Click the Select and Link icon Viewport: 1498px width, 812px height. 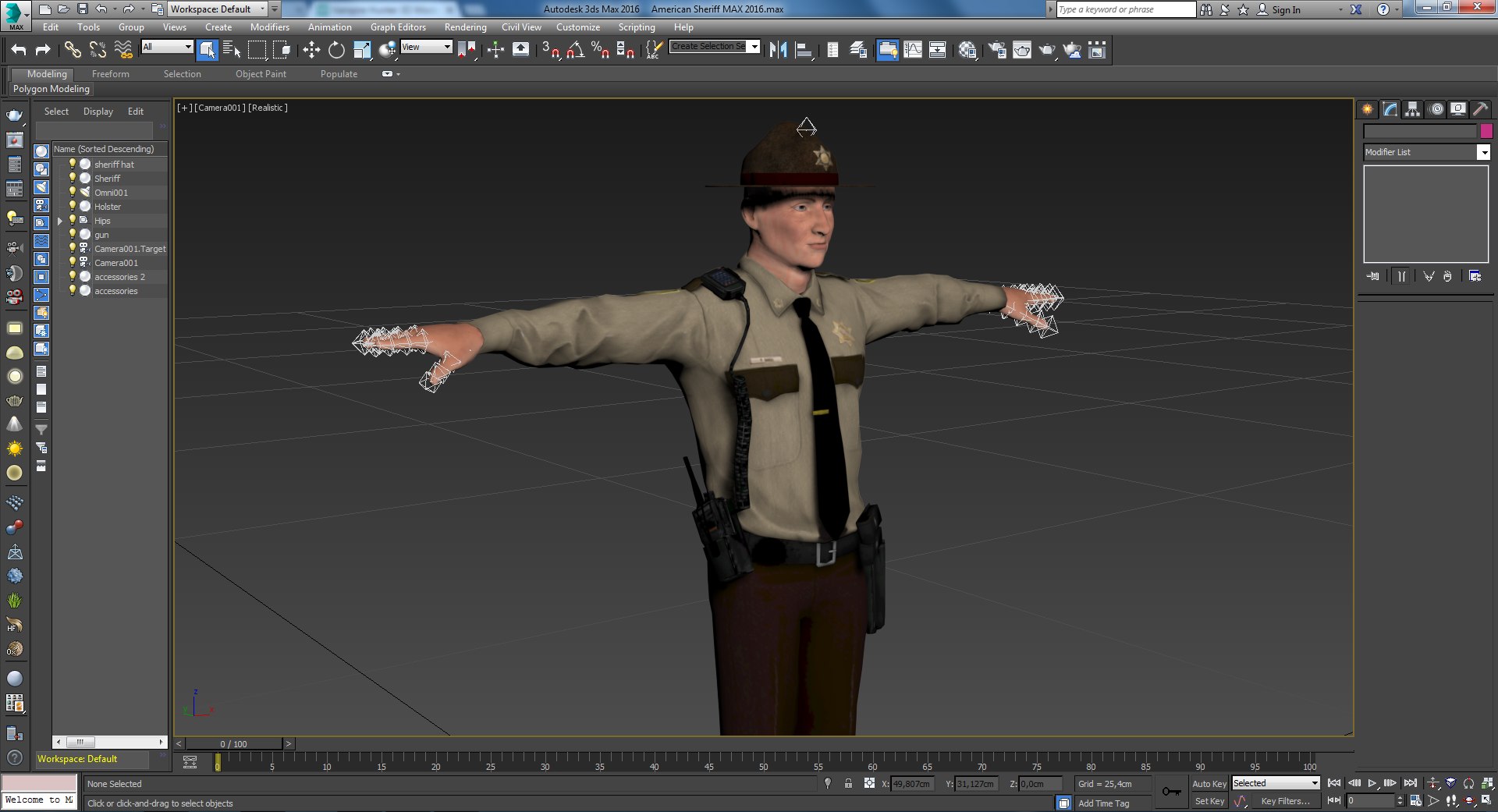(73, 50)
